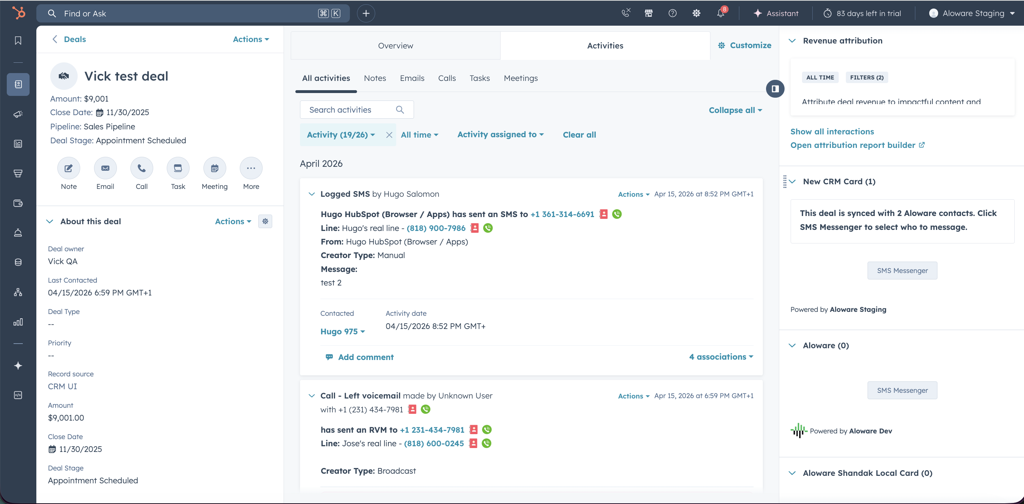Switch to the Overview tab
1024x504 pixels.
[x=396, y=46]
